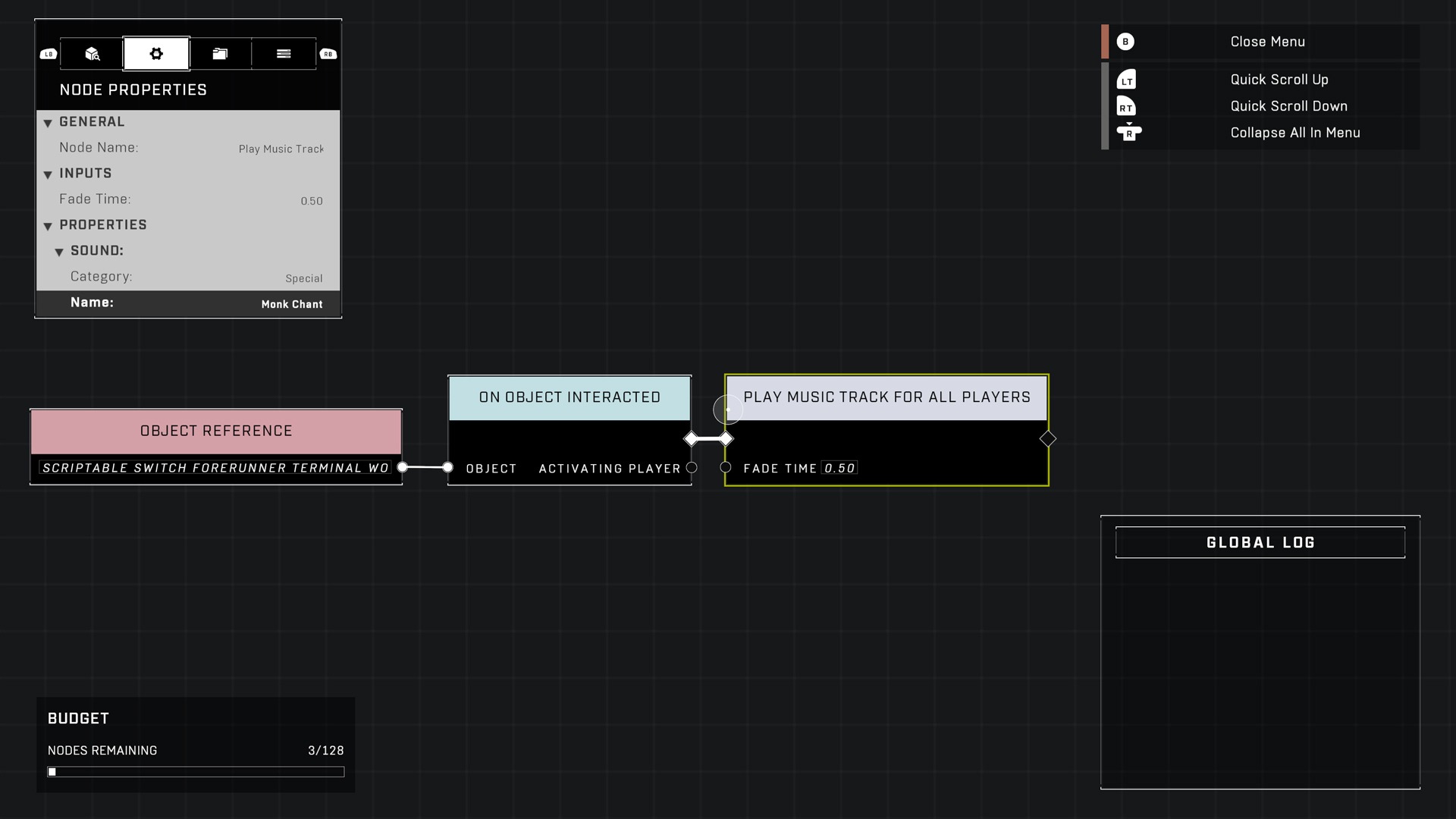This screenshot has height=819, width=1456.
Task: Select the Object Reference node header
Action: click(216, 431)
